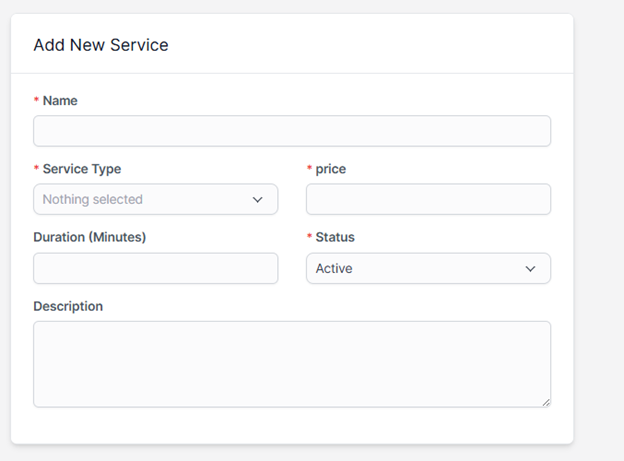Click the Duration (Minutes) input box

click(x=155, y=268)
